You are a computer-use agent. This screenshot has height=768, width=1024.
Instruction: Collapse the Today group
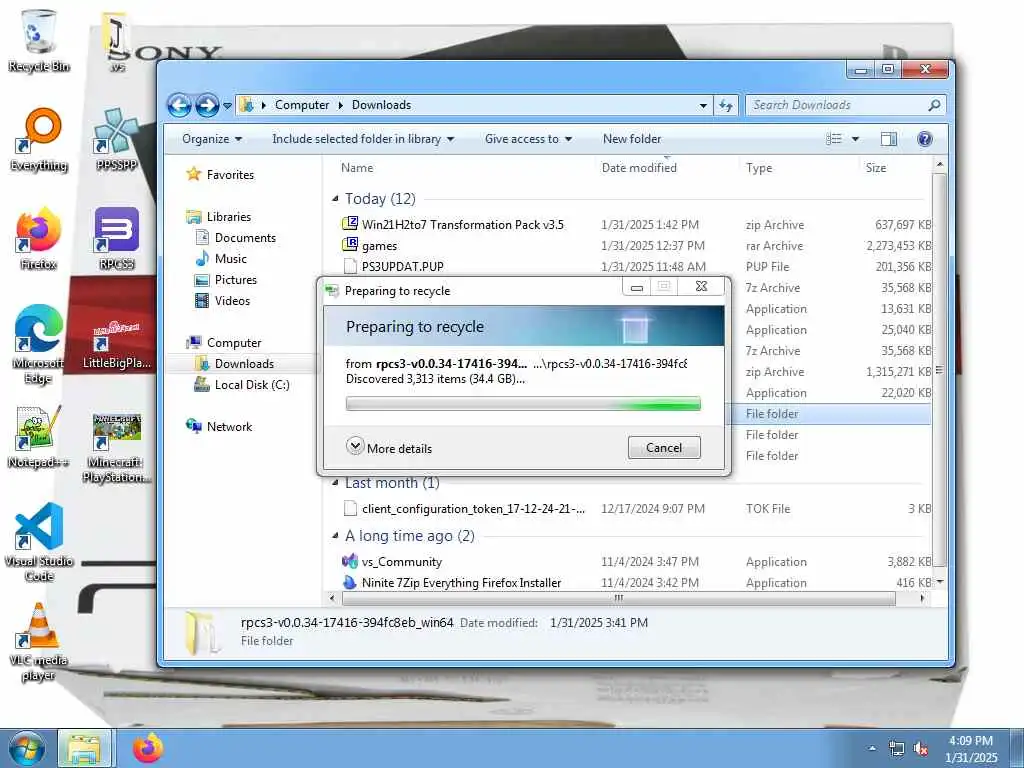tap(335, 199)
